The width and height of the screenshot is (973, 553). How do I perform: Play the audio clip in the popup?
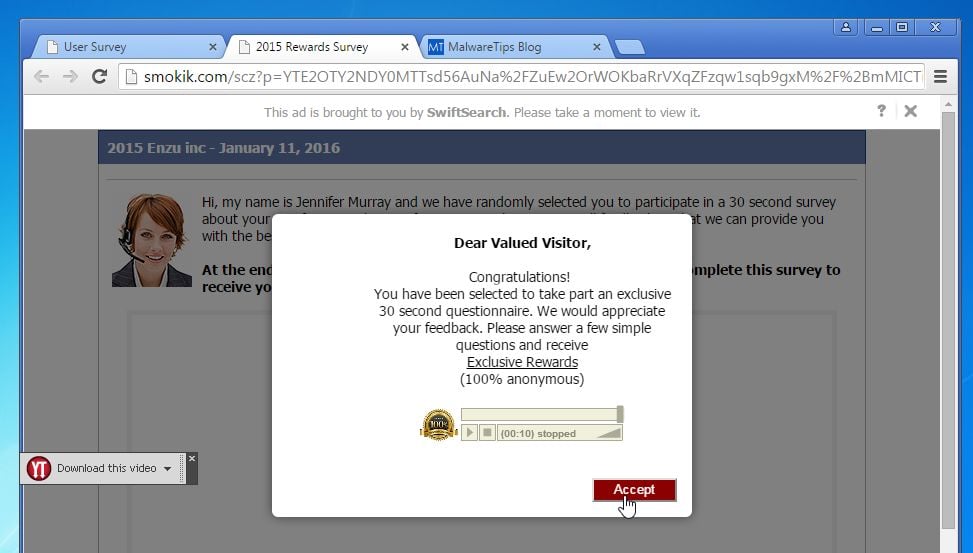(x=470, y=433)
